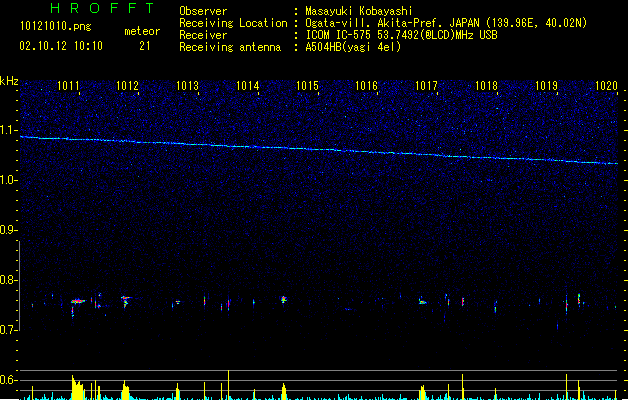Click the 0.7 kHz axis label

pyautogui.click(x=9, y=330)
